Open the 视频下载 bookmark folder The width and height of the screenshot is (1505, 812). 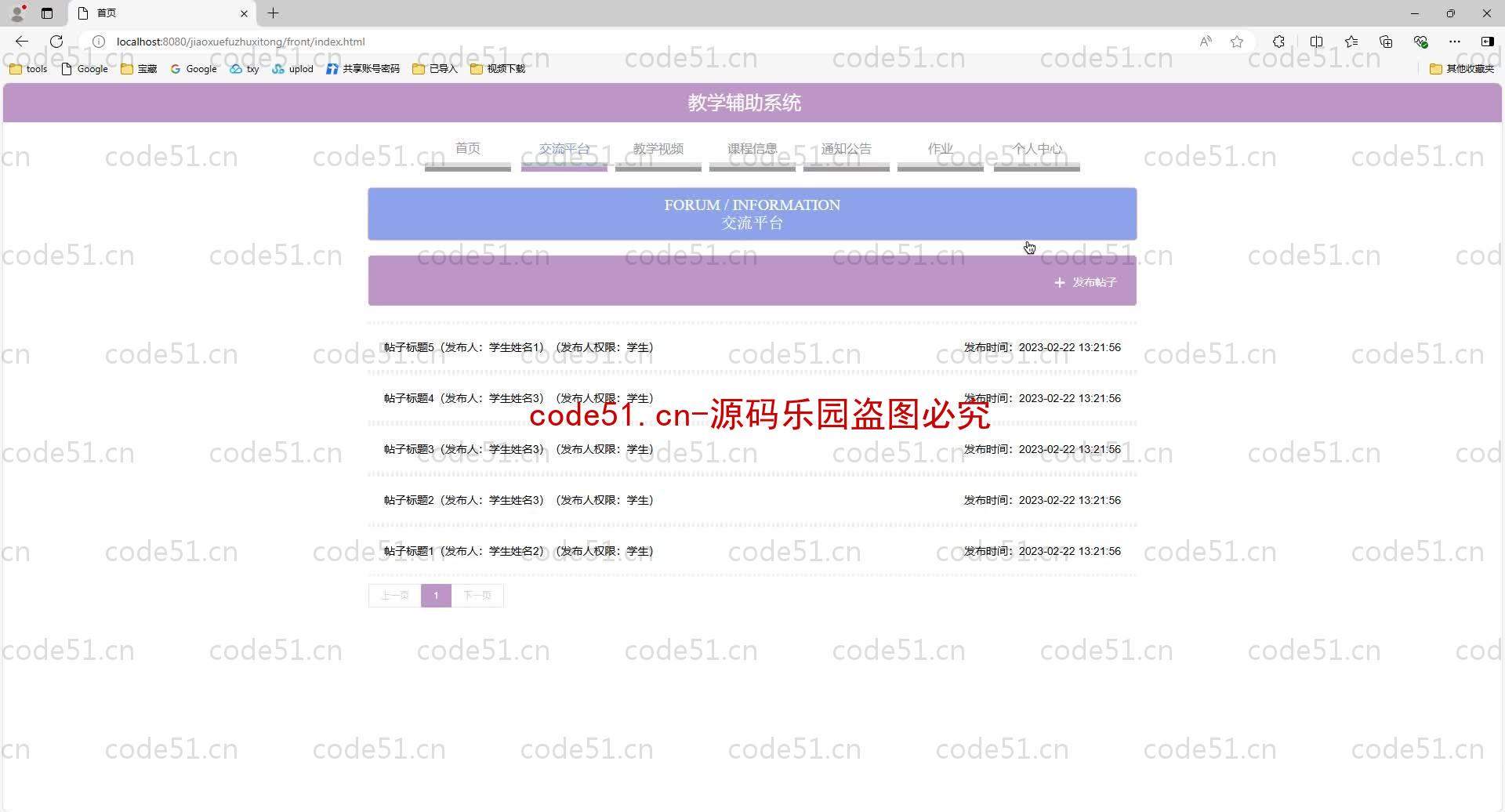point(498,69)
